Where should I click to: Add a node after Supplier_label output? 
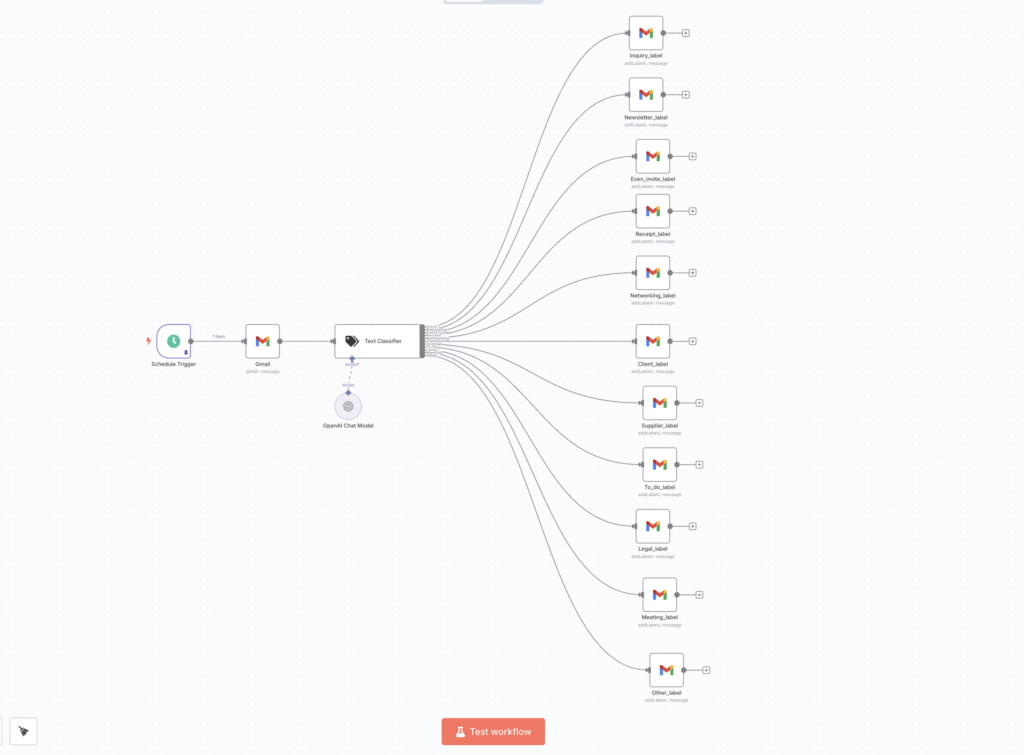coord(699,403)
